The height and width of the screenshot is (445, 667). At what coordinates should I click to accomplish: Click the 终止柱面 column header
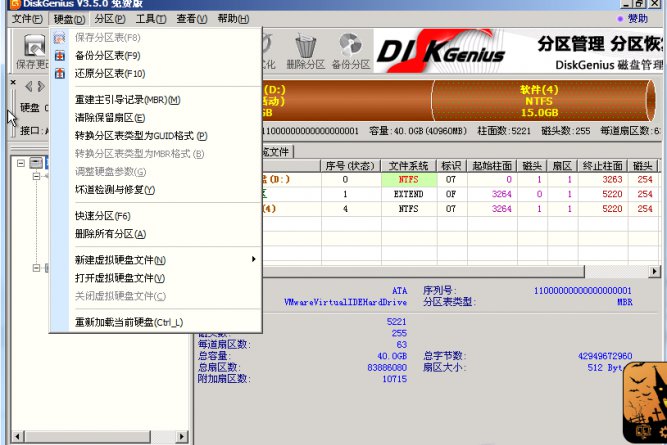tap(602, 165)
